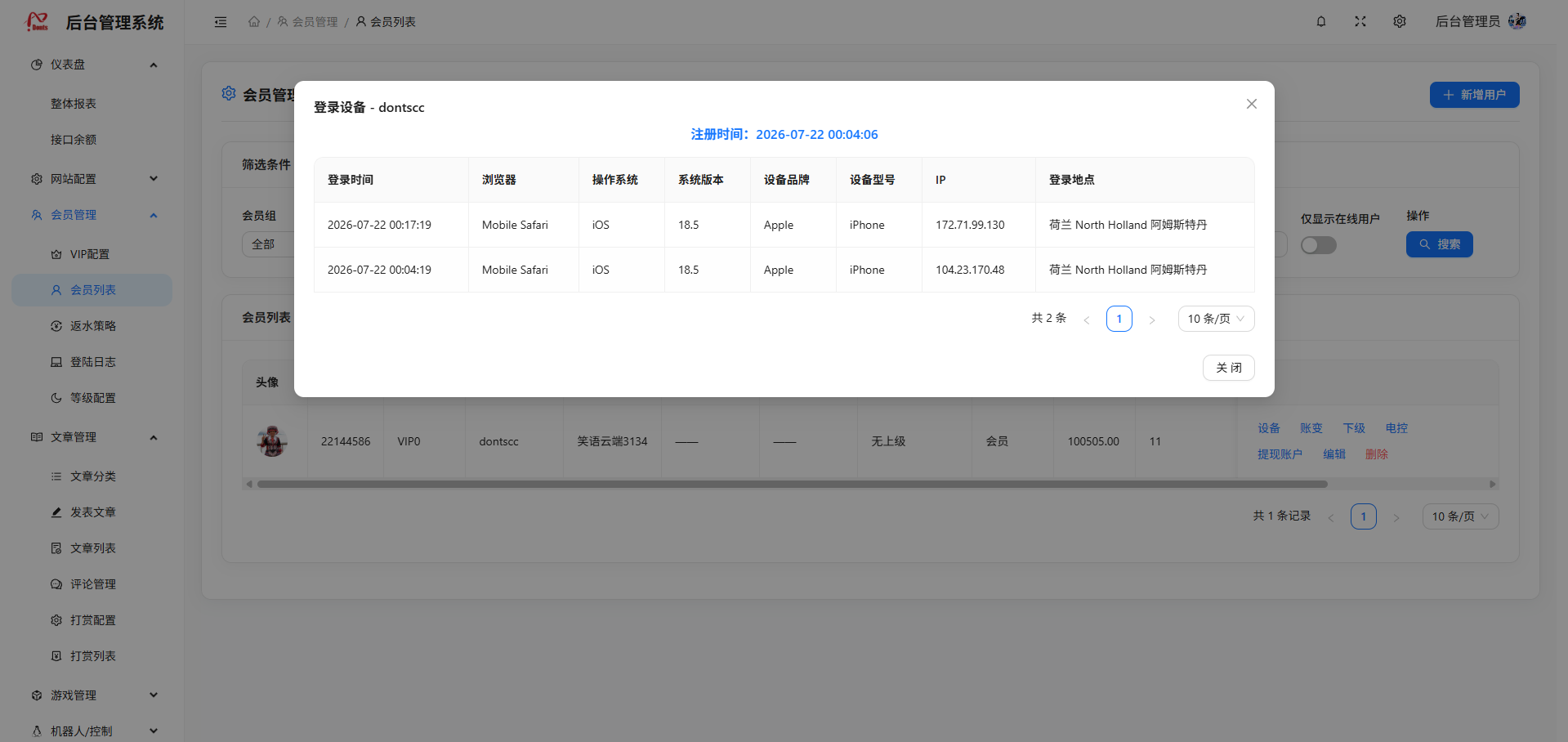The image size is (1568, 742).
Task: Go to previous page in dialog pagination
Action: (1086, 320)
